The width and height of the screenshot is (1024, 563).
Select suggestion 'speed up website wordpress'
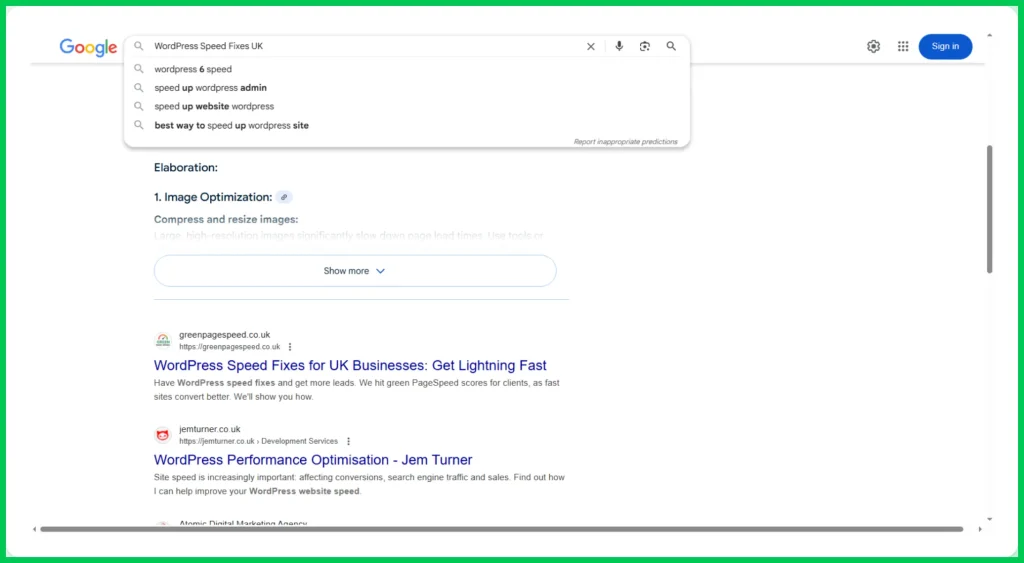click(x=406, y=106)
